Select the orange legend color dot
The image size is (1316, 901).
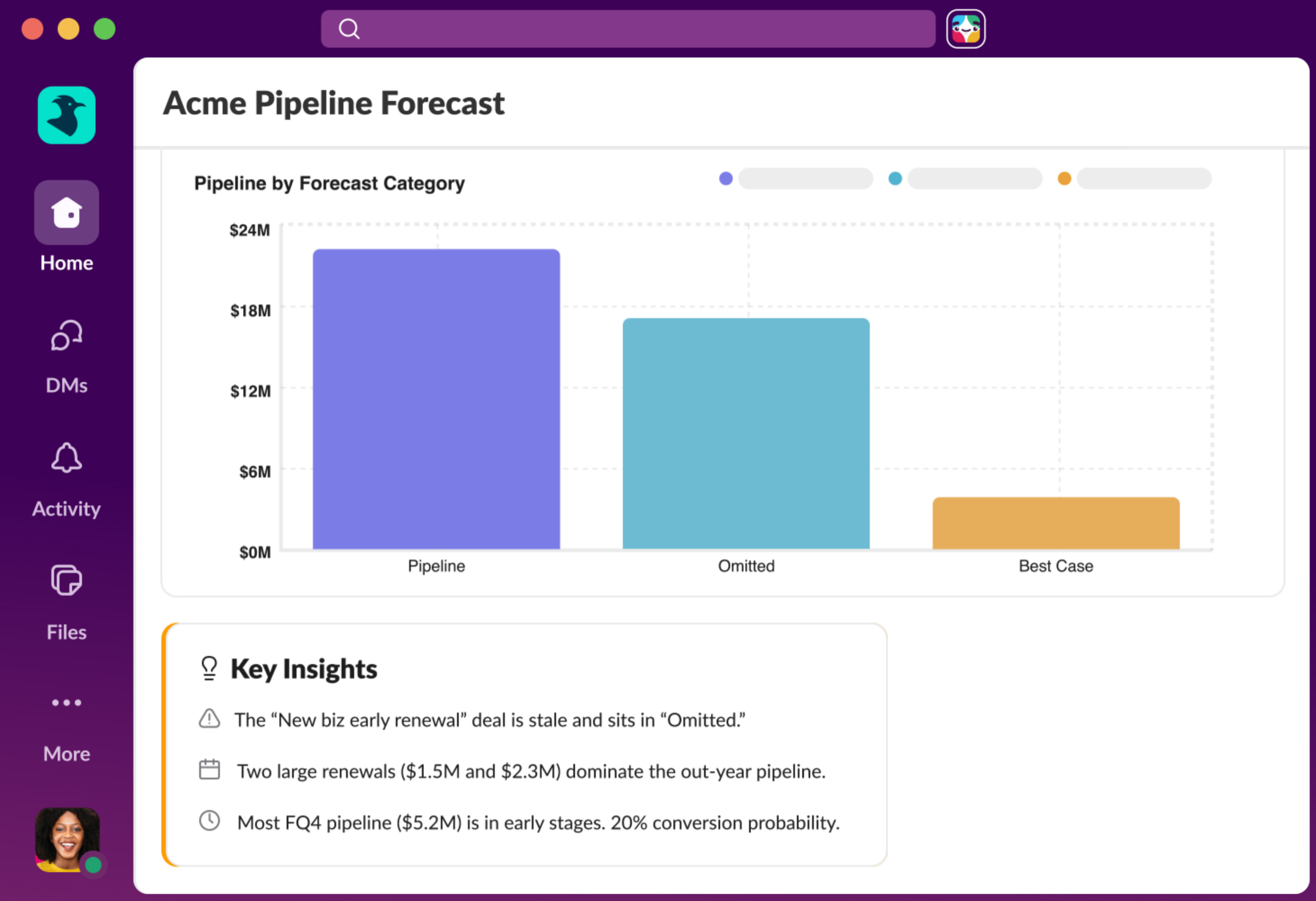(x=1065, y=178)
